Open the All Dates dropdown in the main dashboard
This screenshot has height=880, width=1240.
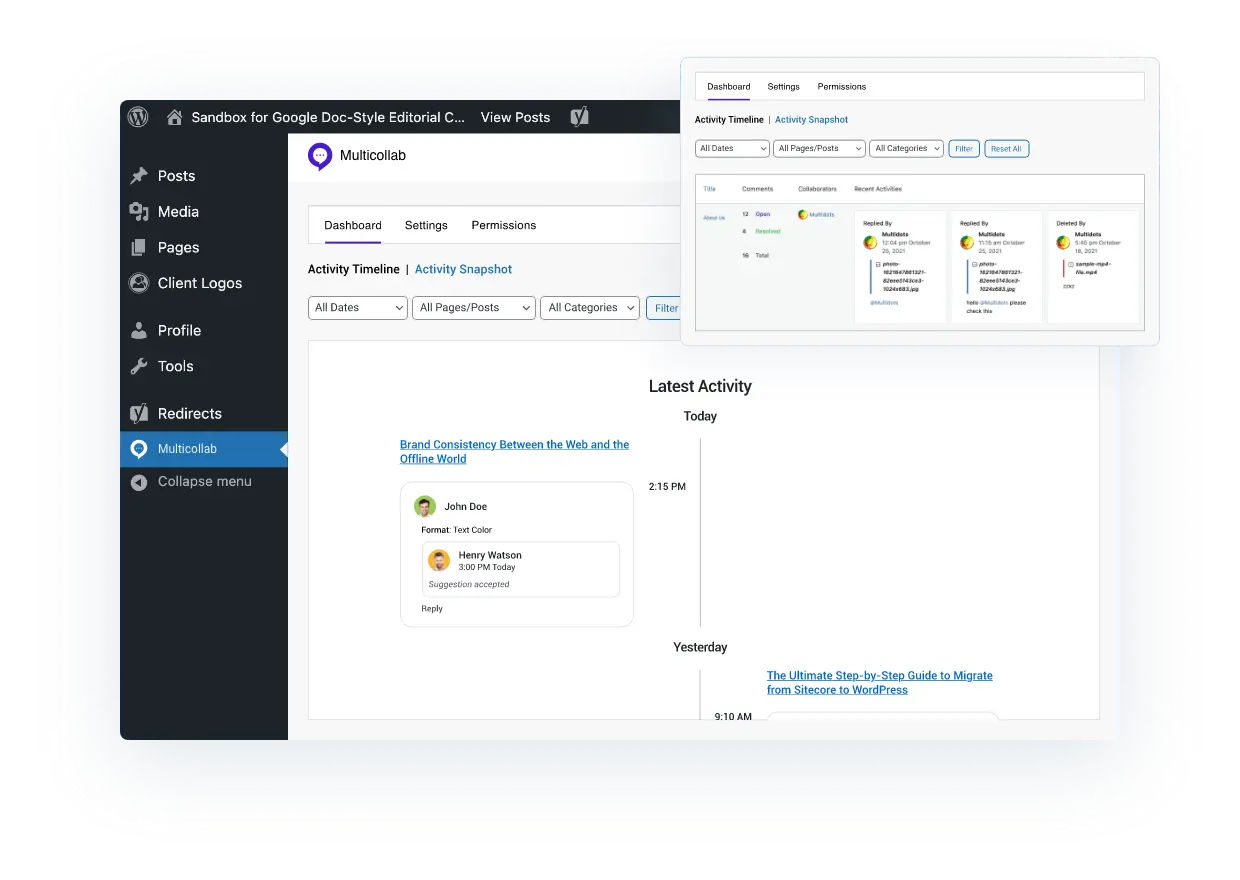(x=358, y=308)
